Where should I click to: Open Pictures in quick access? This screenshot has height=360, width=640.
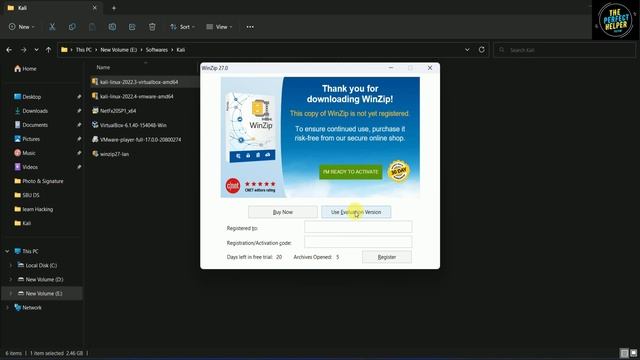click(x=27, y=139)
